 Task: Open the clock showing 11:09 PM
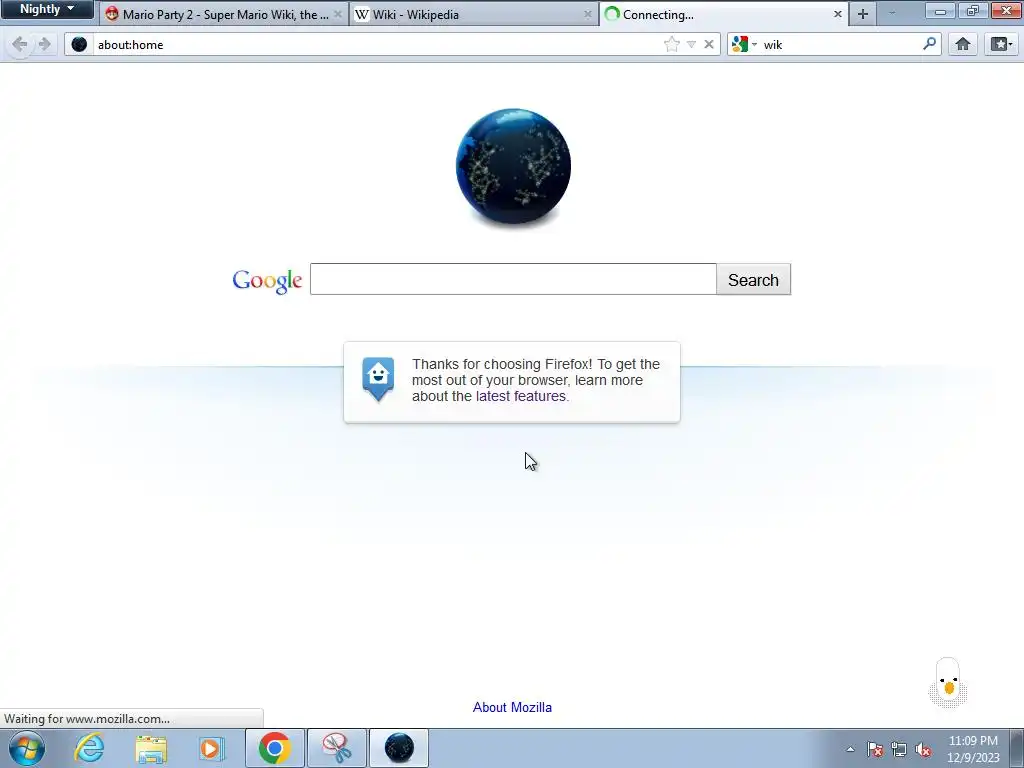pos(973,749)
